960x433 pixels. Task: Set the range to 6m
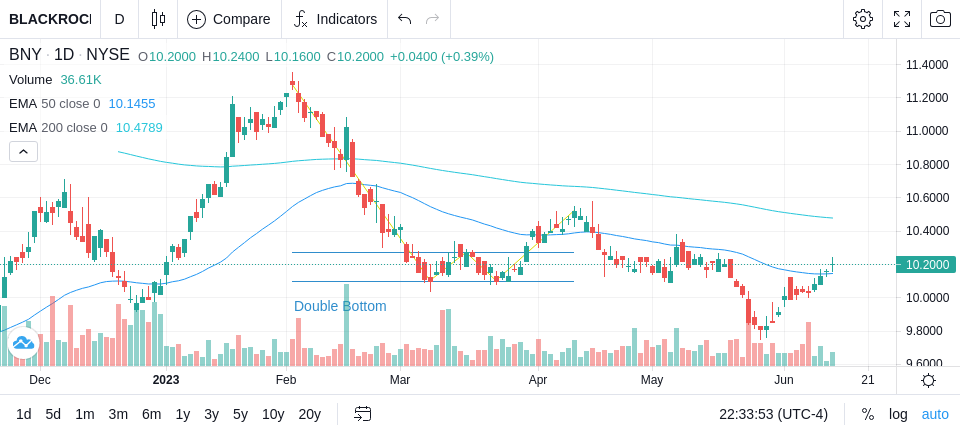click(151, 415)
